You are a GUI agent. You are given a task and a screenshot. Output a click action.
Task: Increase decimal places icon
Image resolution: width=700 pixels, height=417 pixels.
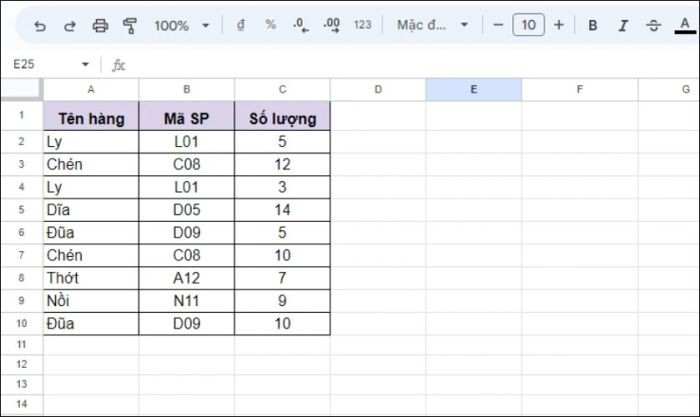[x=332, y=25]
